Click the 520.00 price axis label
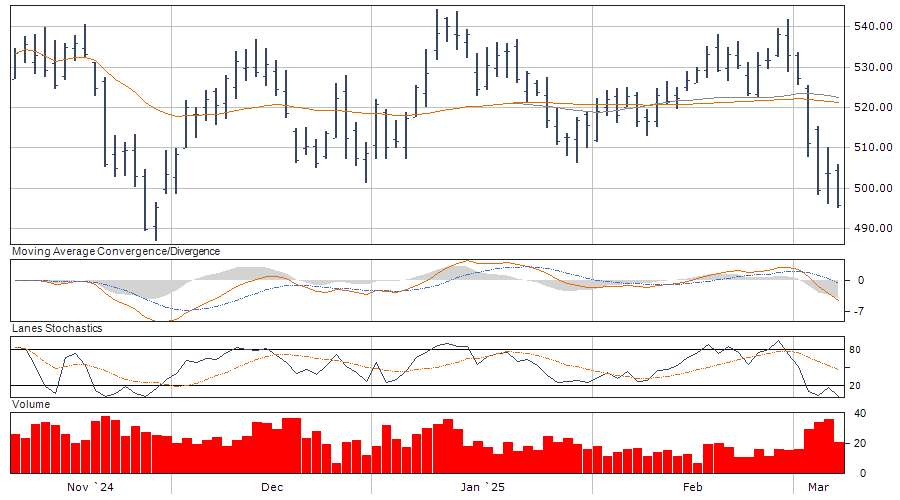The width and height of the screenshot is (900, 500). (x=872, y=107)
